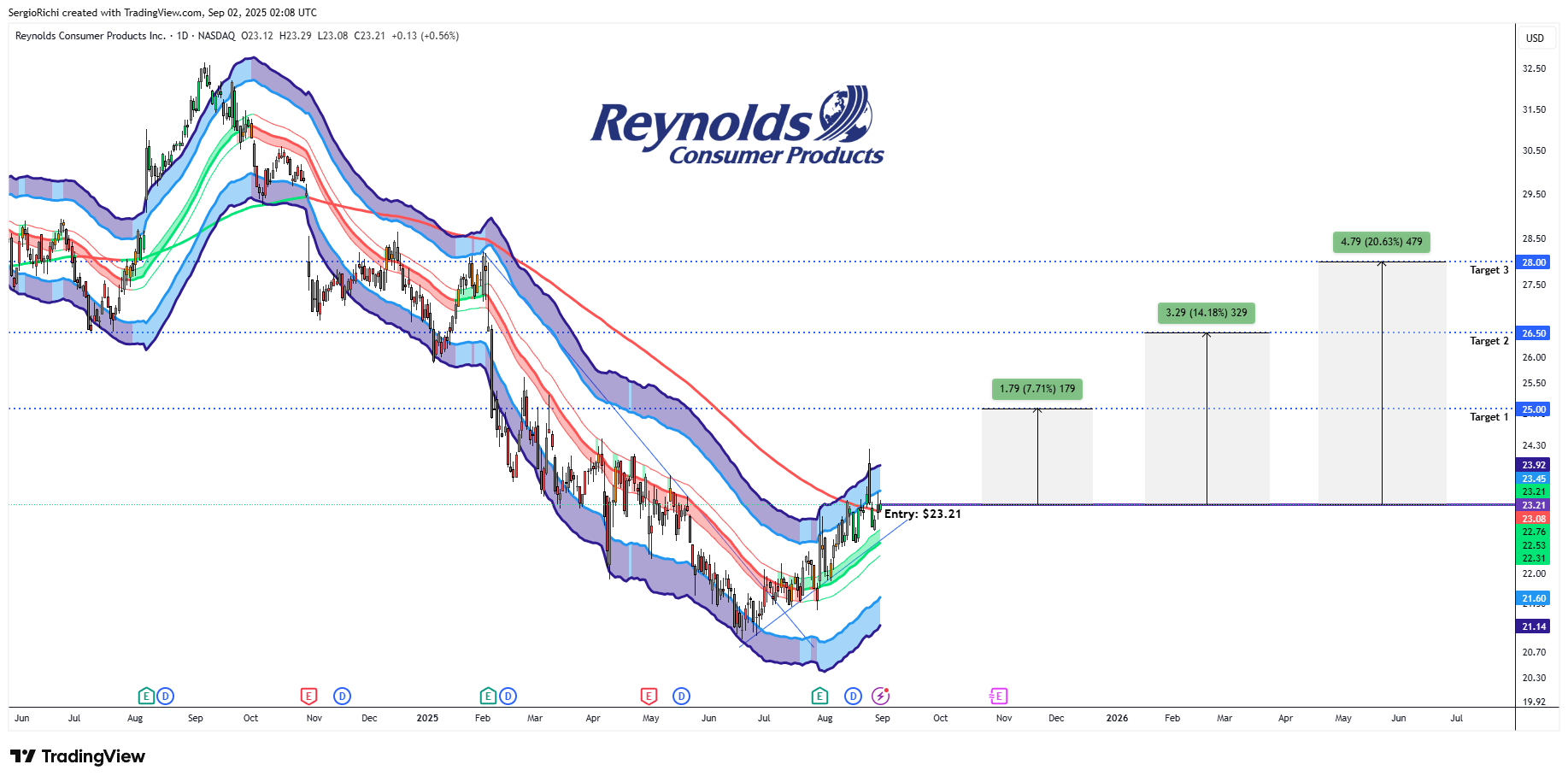Click the Entry: $23.21 annotation
This screenshot has height=782, width=1568.
tap(923, 514)
